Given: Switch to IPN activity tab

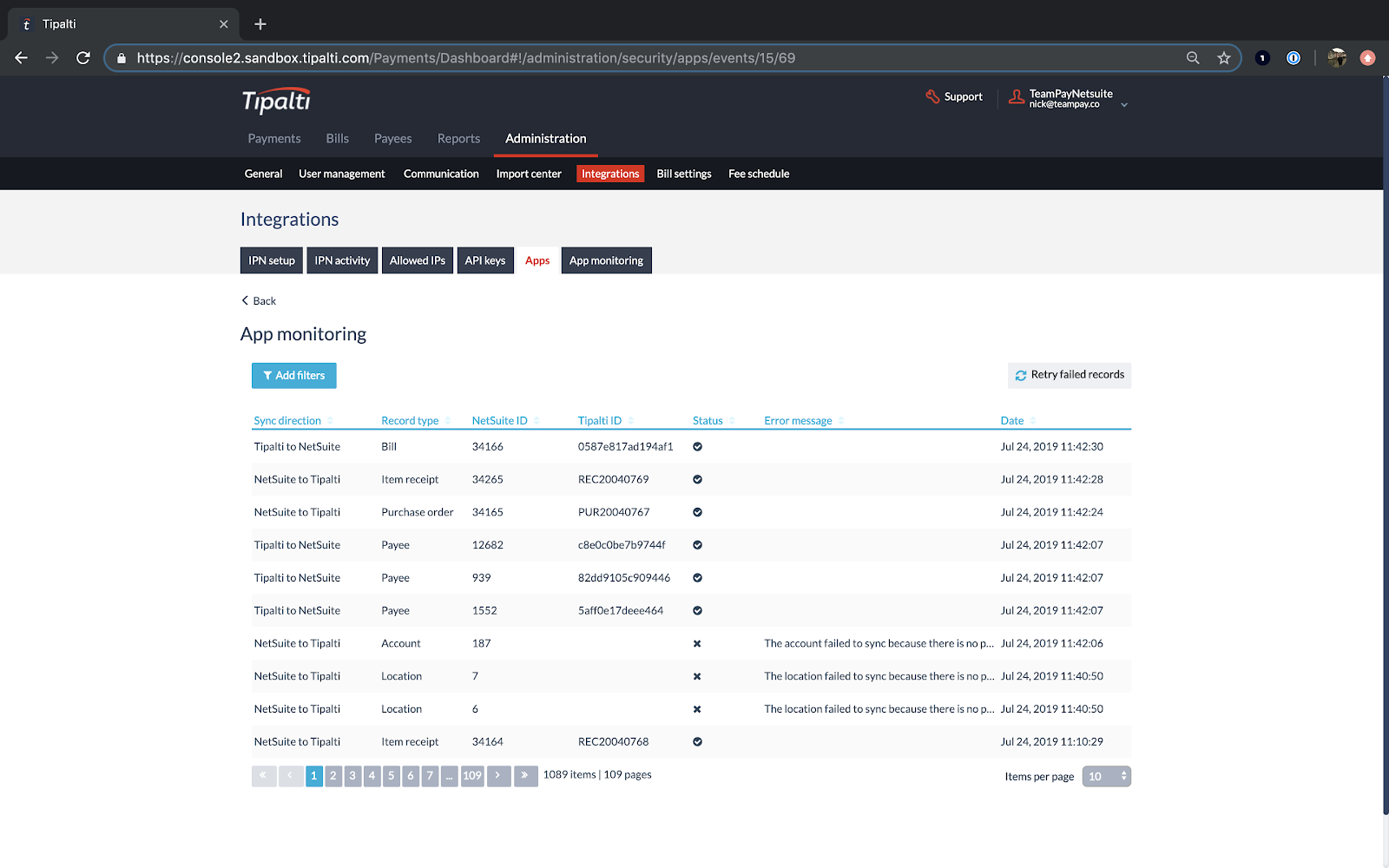Looking at the screenshot, I should pyautogui.click(x=342, y=260).
